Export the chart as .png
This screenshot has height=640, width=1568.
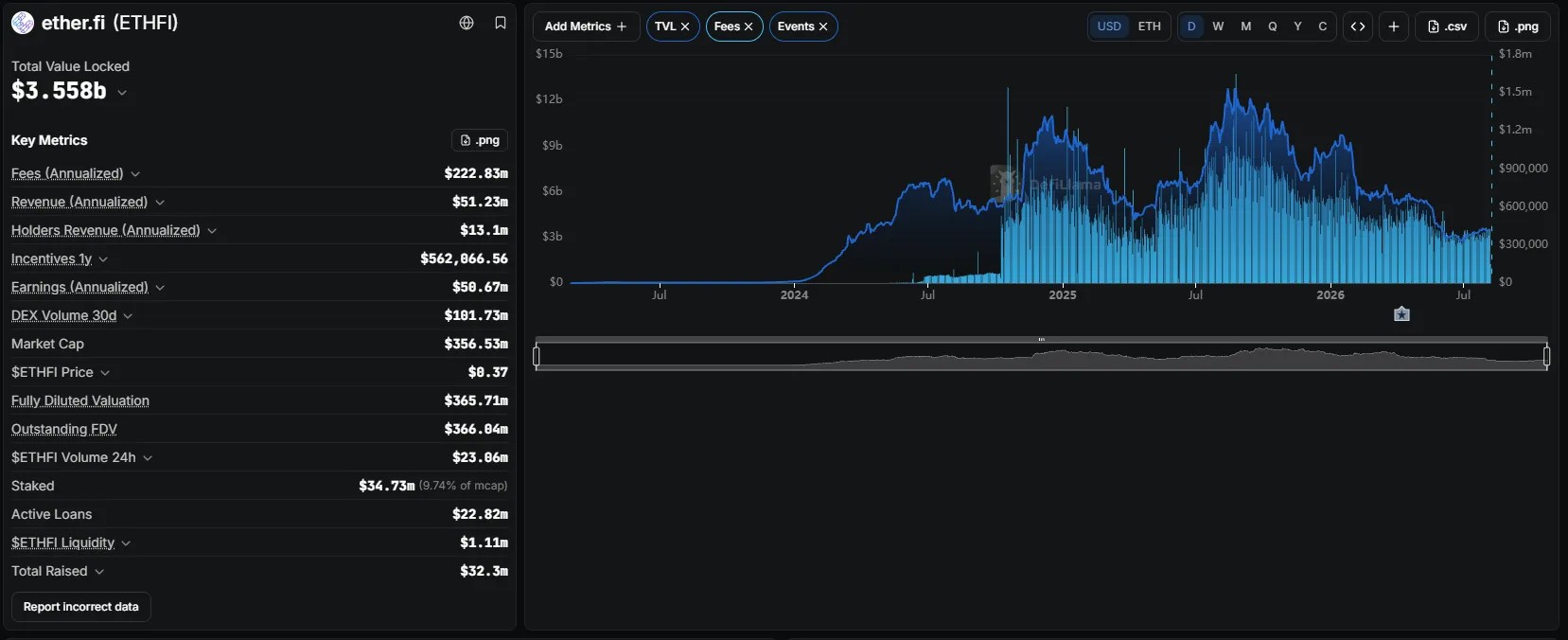click(x=1518, y=27)
